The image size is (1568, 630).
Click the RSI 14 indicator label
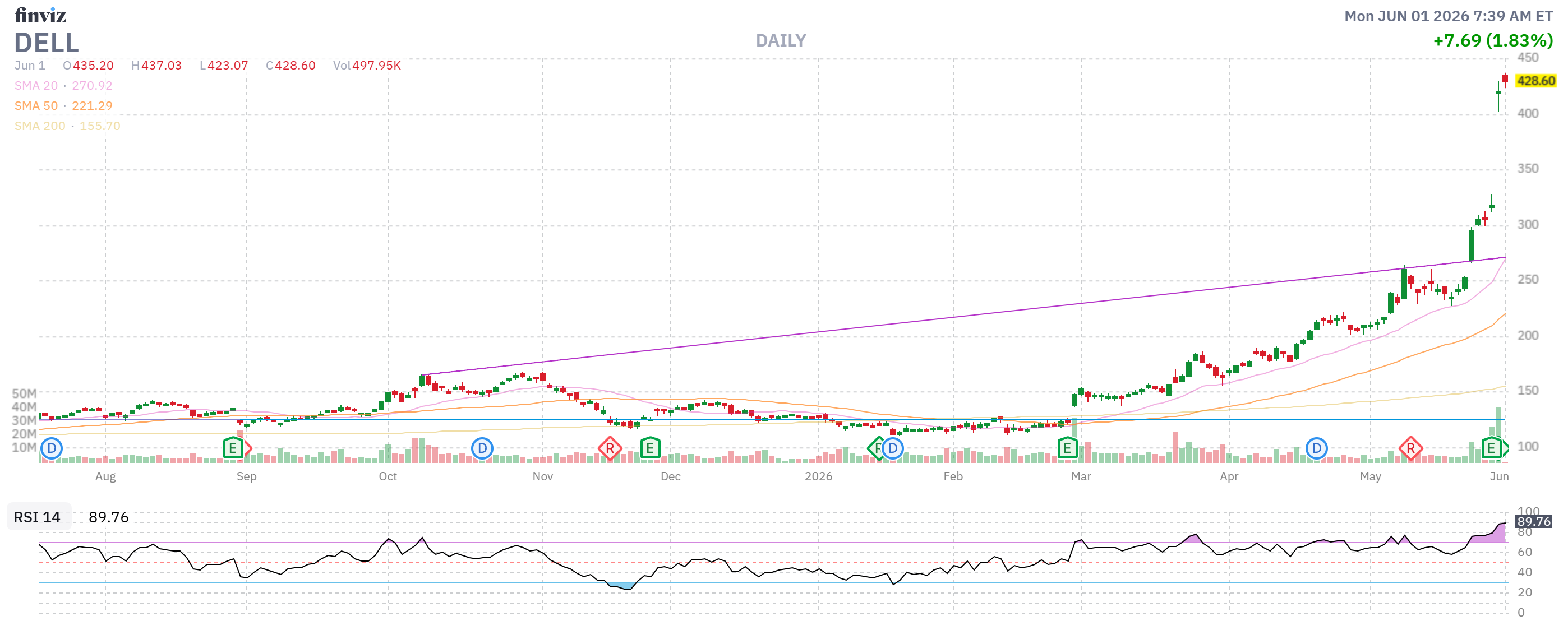[x=37, y=517]
